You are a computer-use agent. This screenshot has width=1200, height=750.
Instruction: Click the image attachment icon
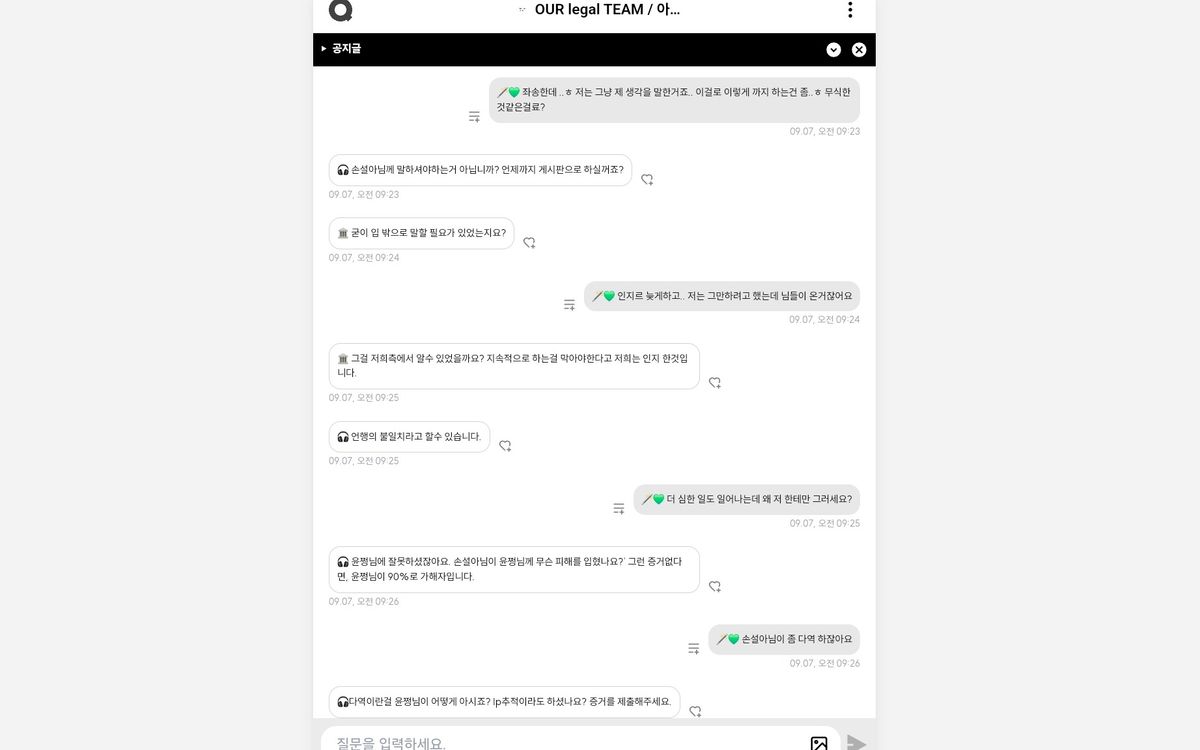pos(819,743)
